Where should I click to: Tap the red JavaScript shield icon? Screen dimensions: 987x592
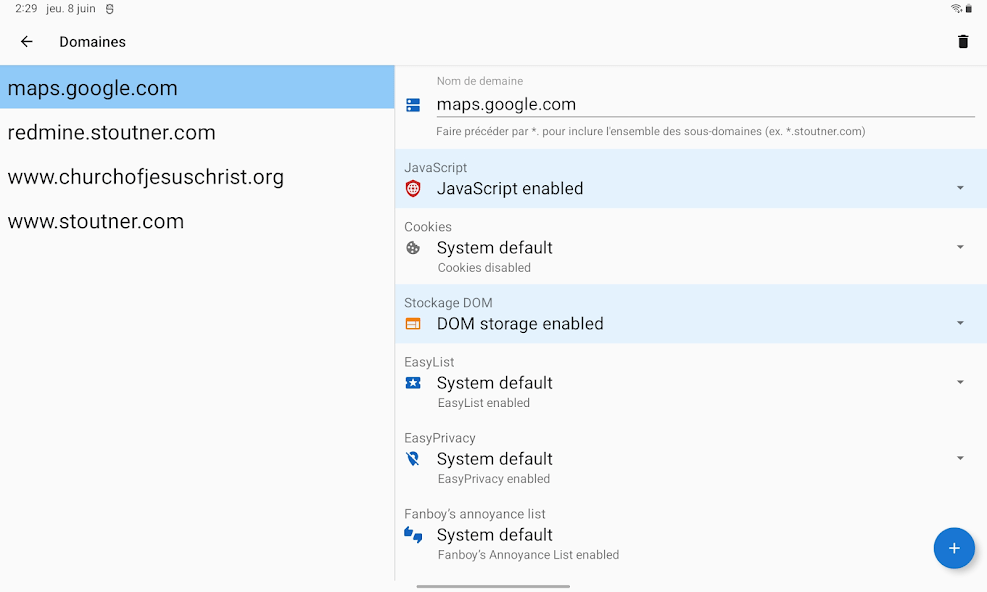tap(413, 188)
